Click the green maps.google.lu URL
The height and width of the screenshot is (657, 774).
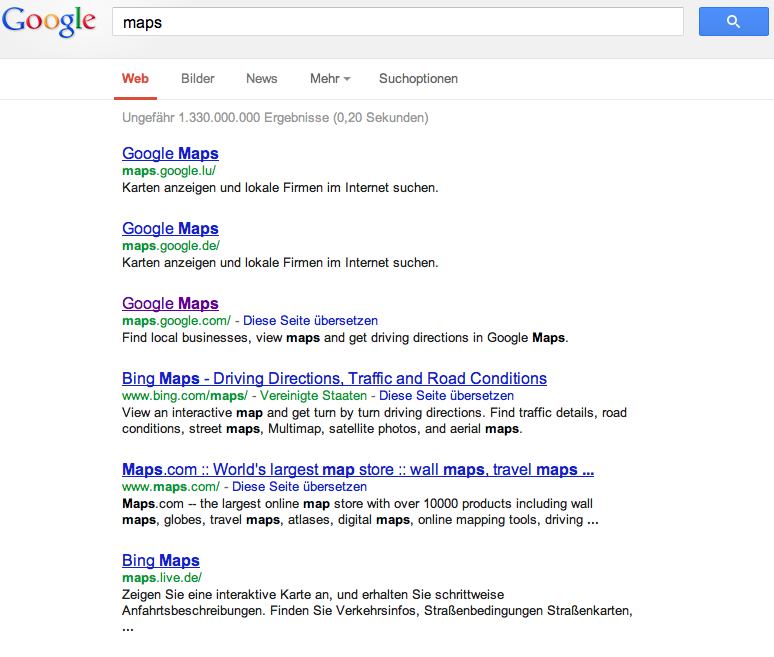click(169, 171)
